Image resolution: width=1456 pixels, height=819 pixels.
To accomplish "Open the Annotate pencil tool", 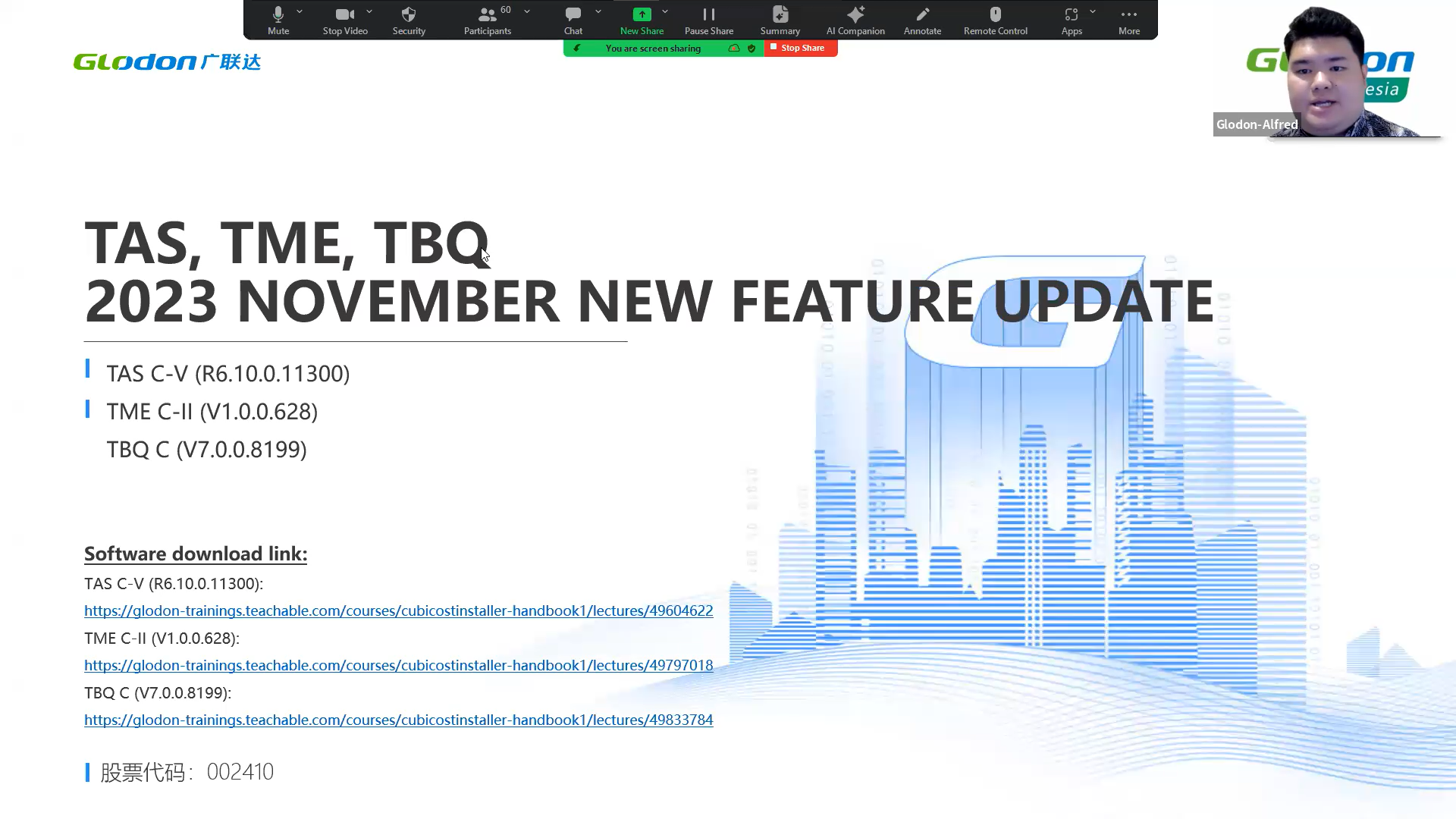I will [922, 20].
